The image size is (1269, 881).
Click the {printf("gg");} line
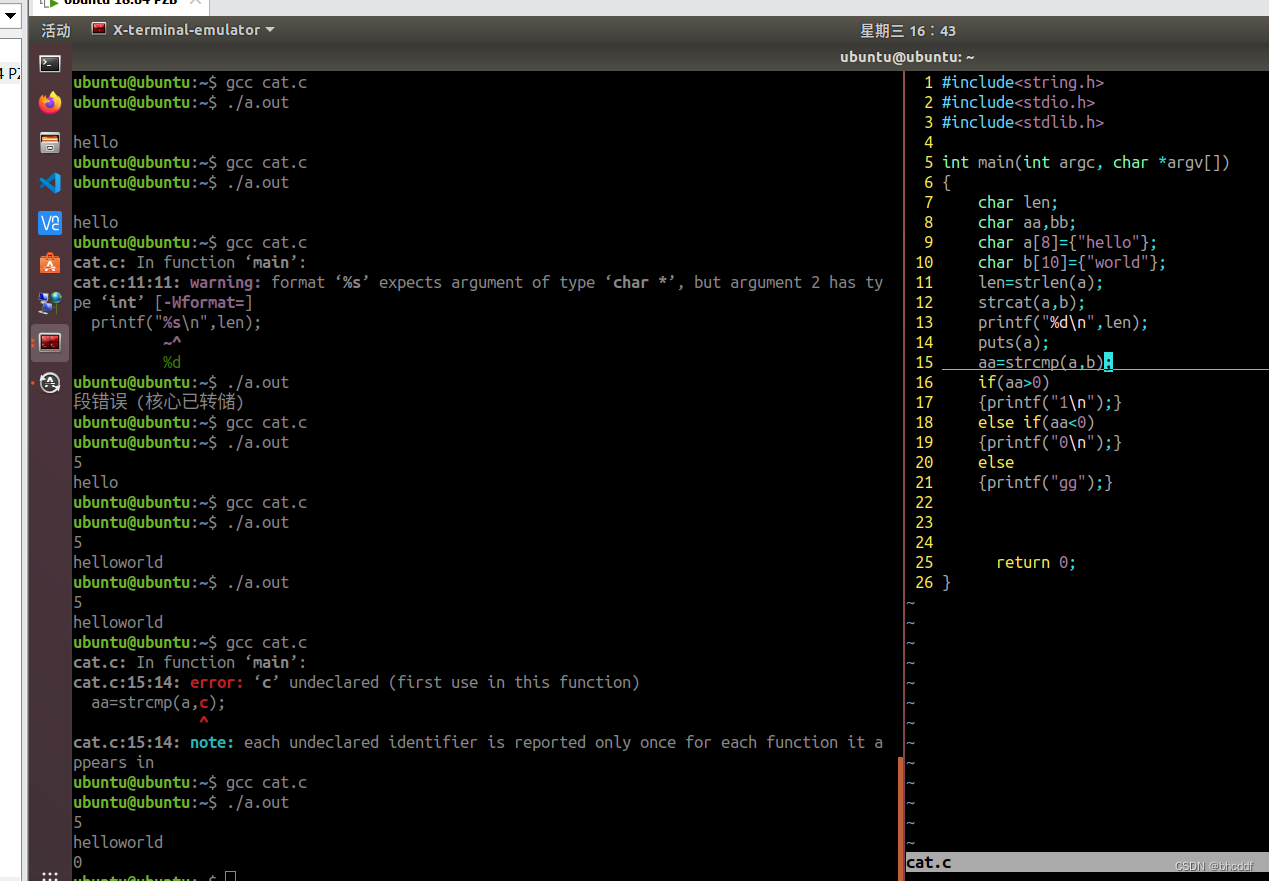tap(1045, 482)
